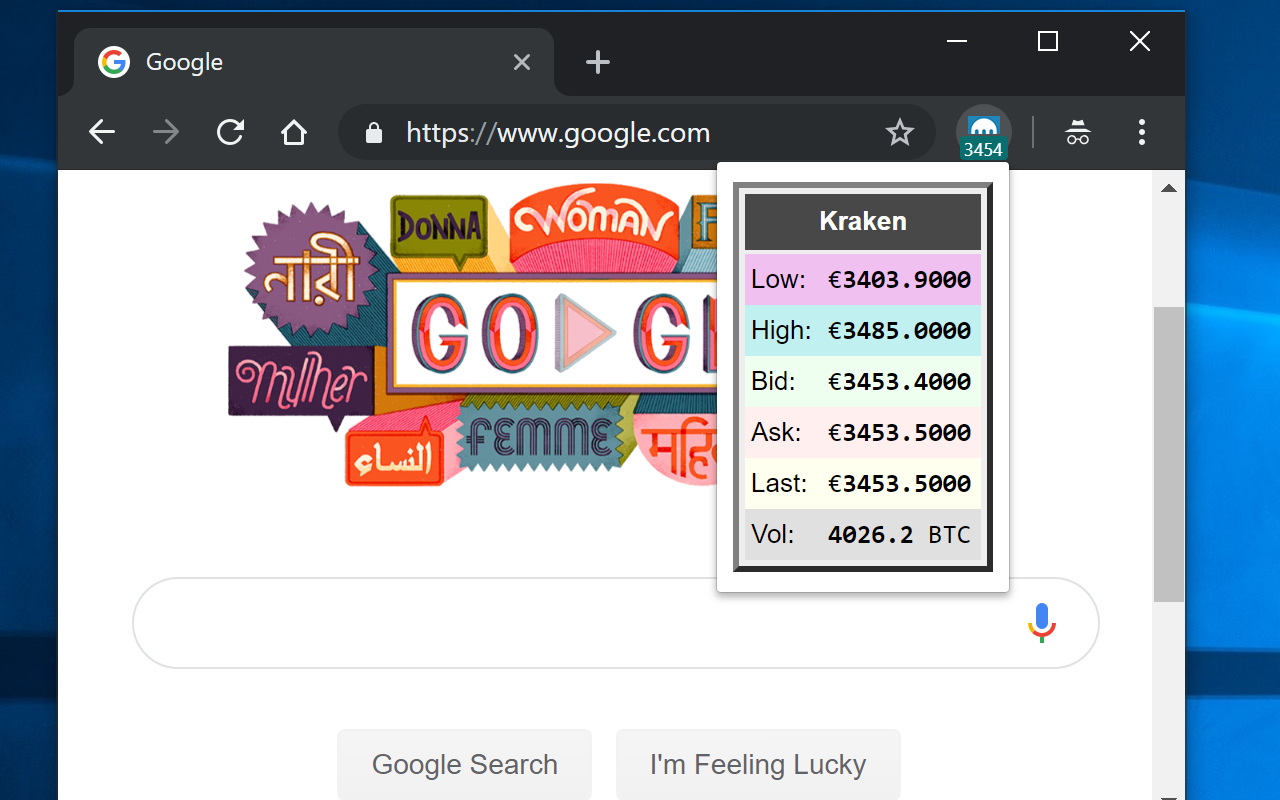Select the Google tab

click(314, 62)
